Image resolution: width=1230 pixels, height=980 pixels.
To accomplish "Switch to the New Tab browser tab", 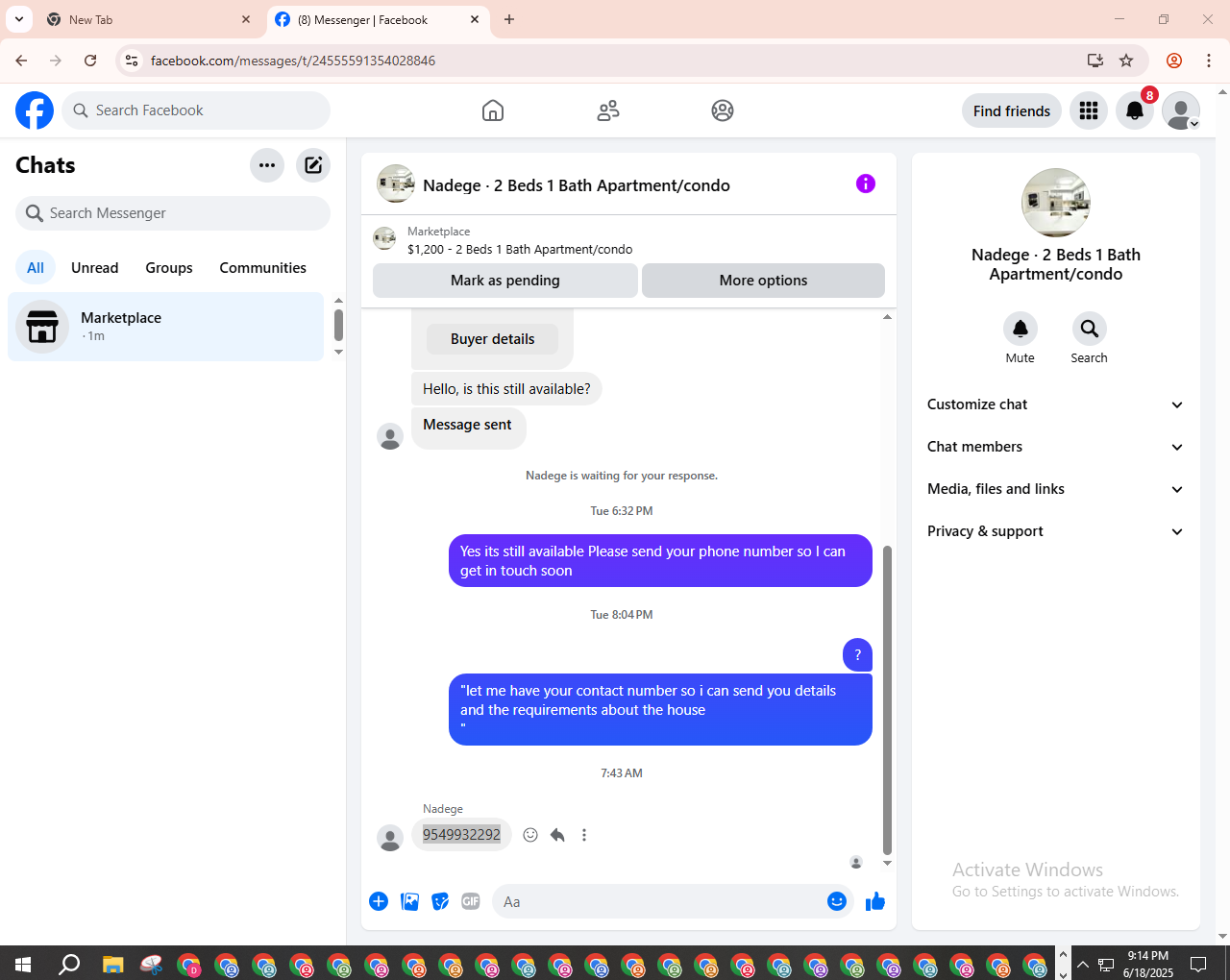I will pos(149,19).
